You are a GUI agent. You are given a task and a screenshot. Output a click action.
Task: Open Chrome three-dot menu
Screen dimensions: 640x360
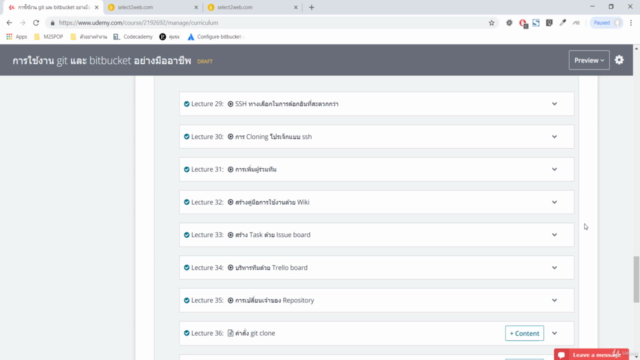pos(631,23)
